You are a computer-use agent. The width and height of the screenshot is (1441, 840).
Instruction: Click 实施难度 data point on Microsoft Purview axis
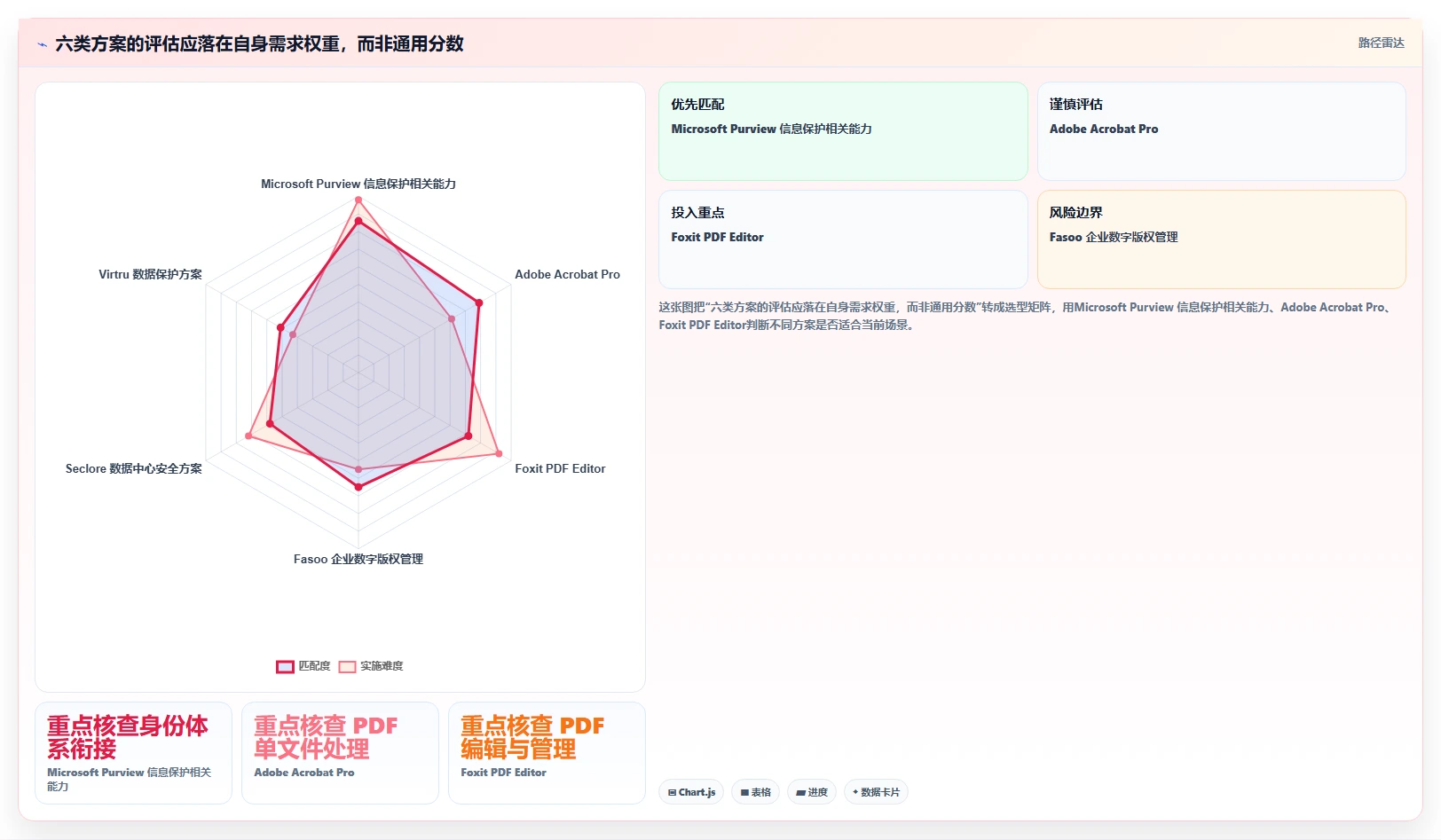(x=358, y=200)
